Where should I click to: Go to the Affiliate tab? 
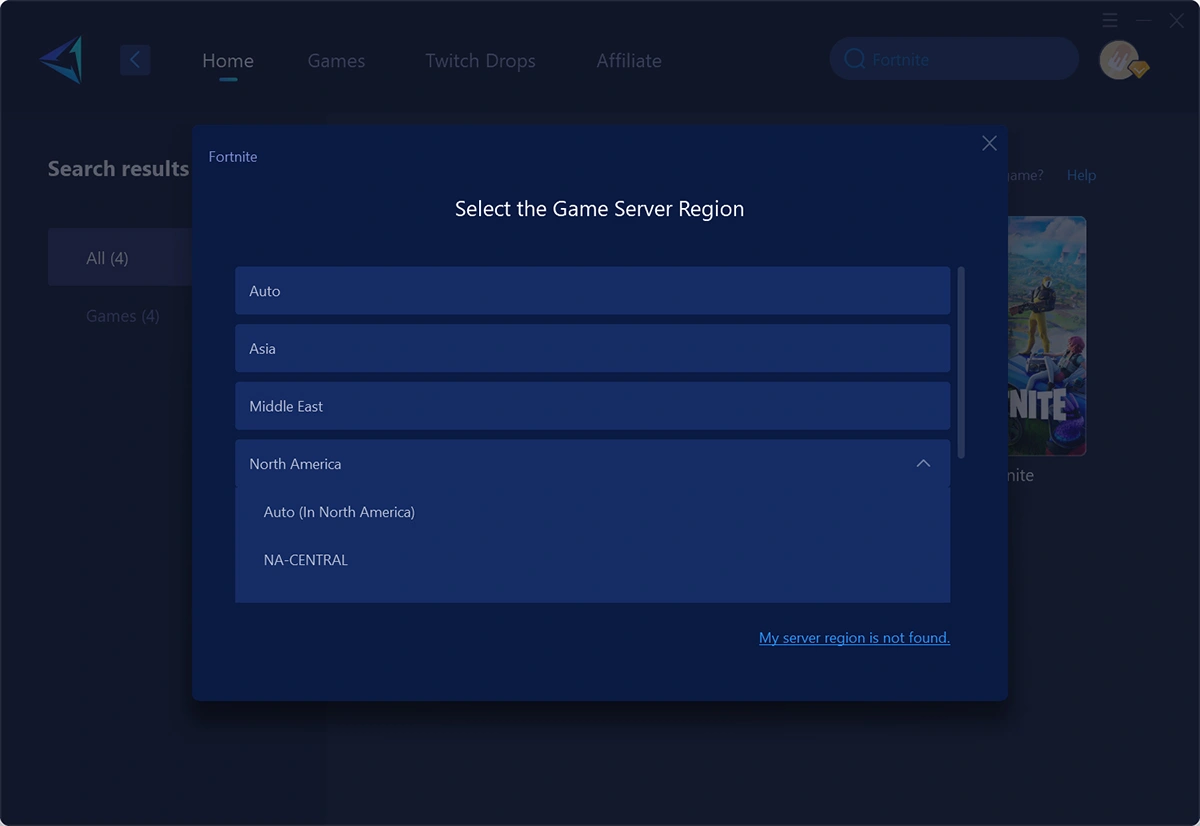pyautogui.click(x=629, y=61)
